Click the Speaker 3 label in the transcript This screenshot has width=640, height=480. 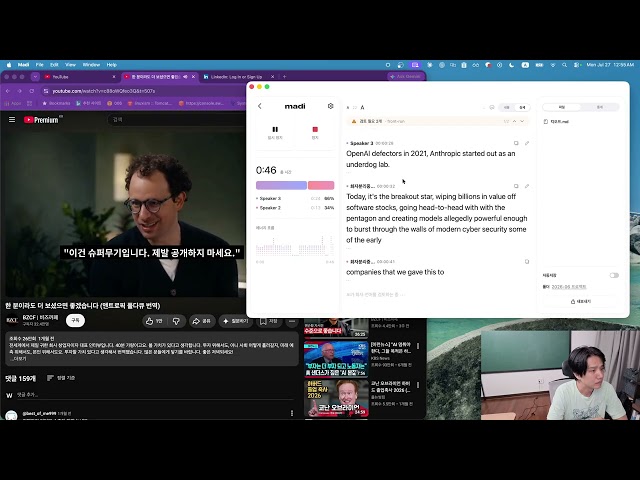click(361, 143)
